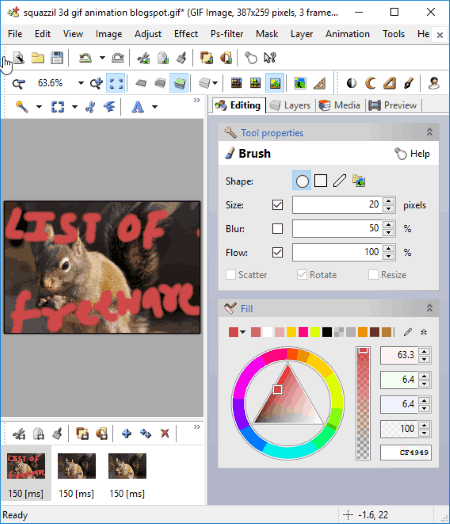Viewport: 450px width, 524px height.
Task: Create a new document with the New icon
Action: pos(19,58)
